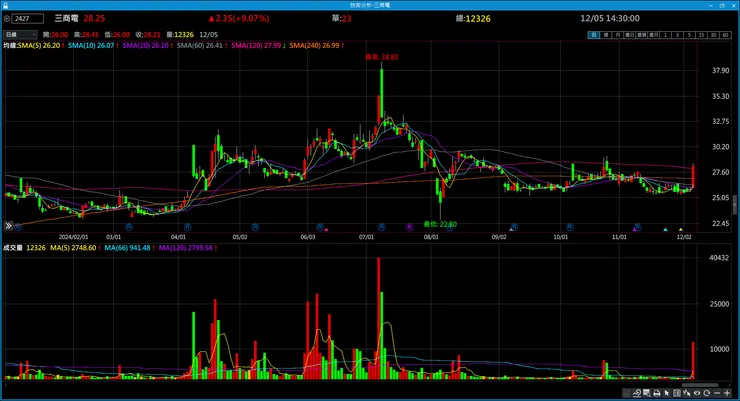Image resolution: width=740 pixels, height=401 pixels.
Task: Click the 總:12326 total volume text
Action: pos(473,18)
